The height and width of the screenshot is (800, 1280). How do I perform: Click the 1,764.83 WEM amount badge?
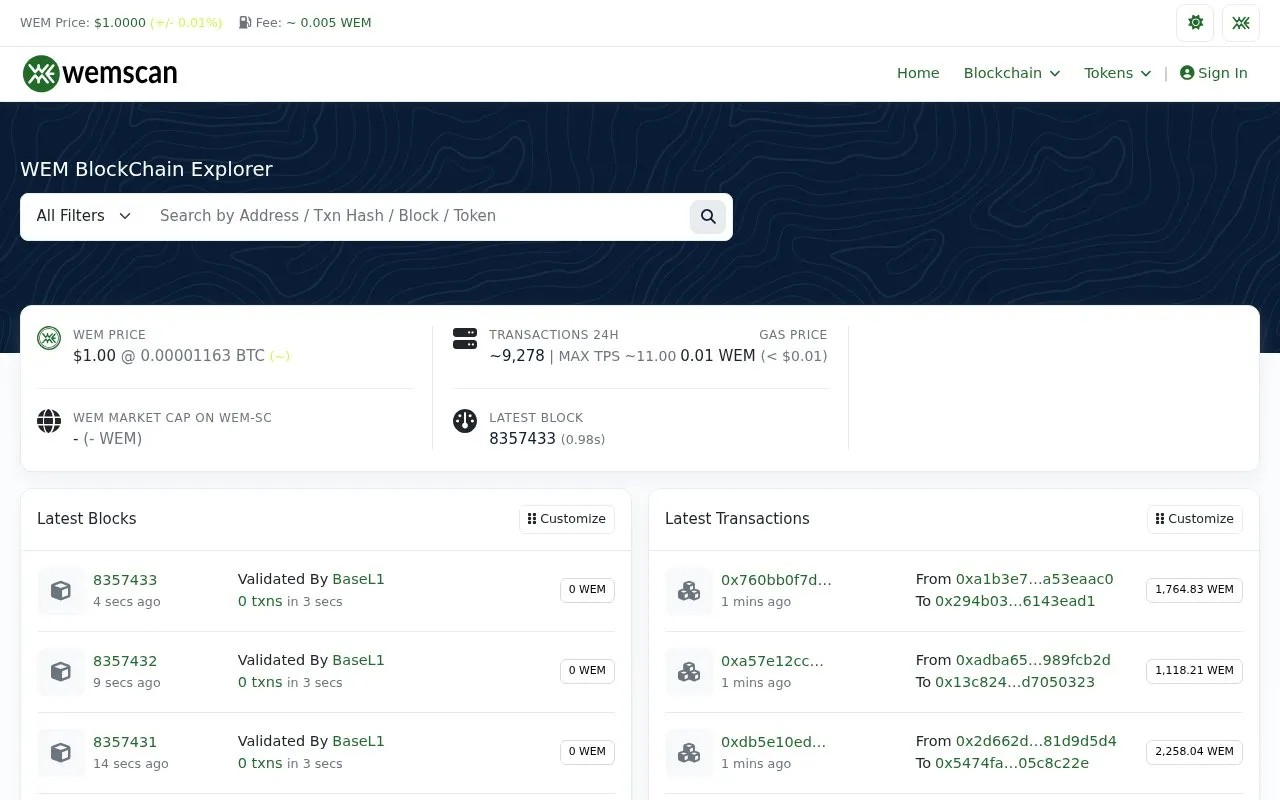coord(1194,590)
